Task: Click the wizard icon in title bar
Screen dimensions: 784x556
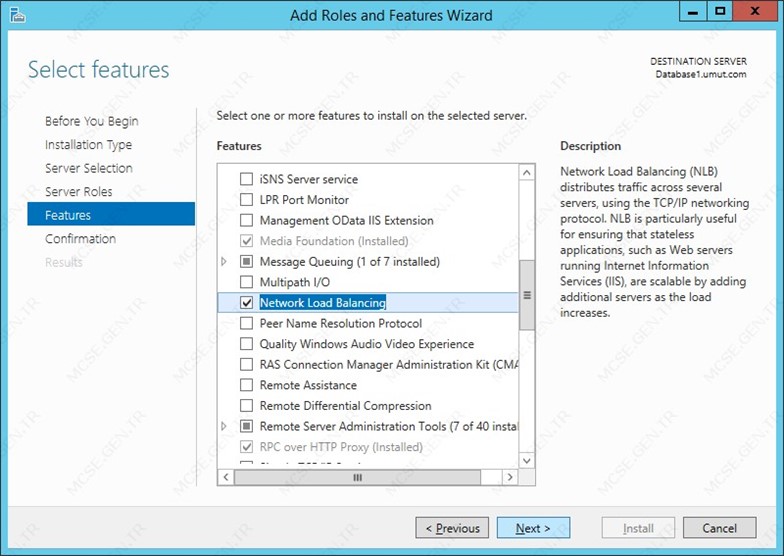Action: pos(18,14)
